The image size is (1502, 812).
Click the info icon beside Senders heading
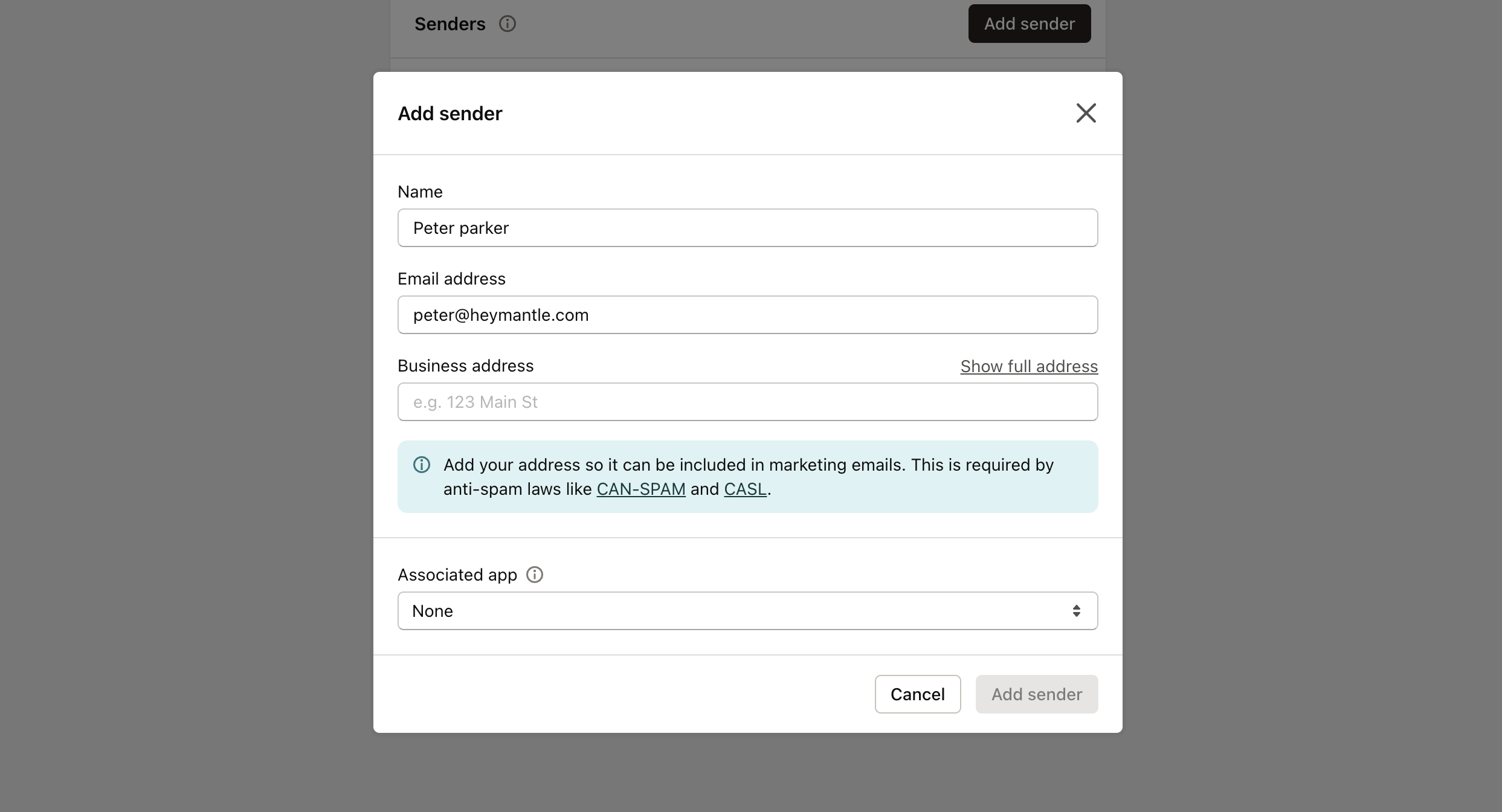click(507, 24)
